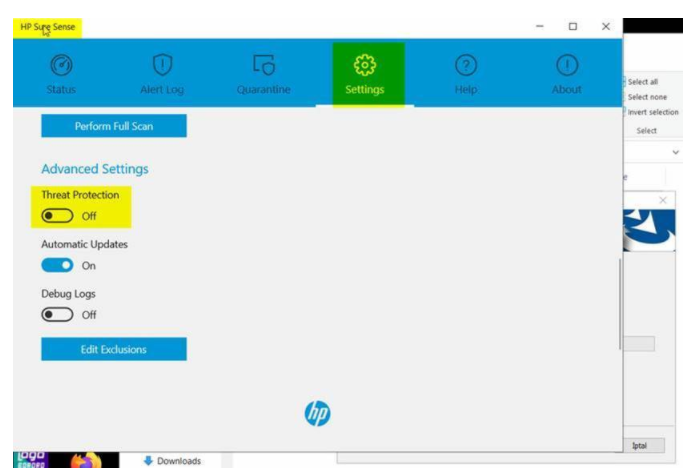Viewport: 692px width, 475px height.
Task: Switch to the Alert Log tab label
Action: click(162, 90)
